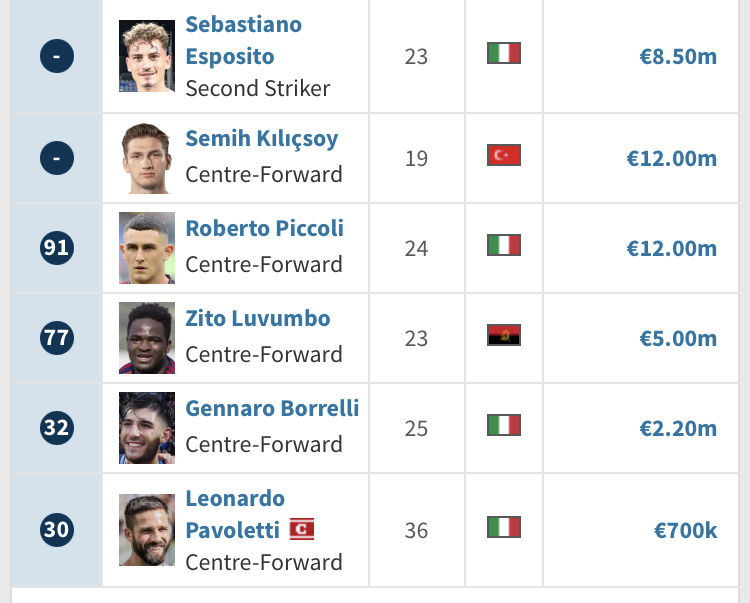Click shirt number 91 badge
The image size is (750, 603).
(x=57, y=248)
